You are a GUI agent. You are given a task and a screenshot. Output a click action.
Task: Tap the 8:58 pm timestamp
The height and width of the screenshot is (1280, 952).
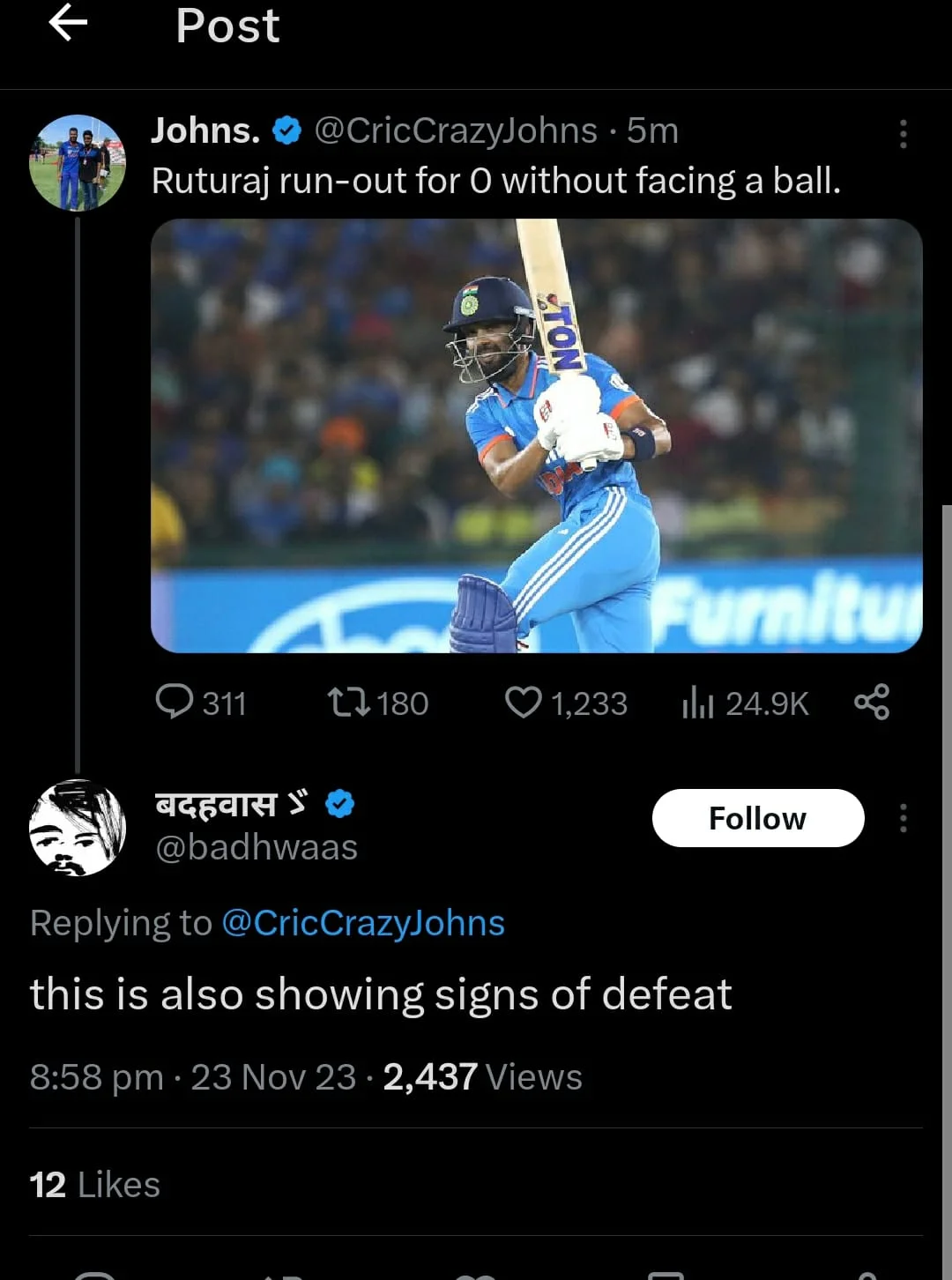tap(96, 1077)
